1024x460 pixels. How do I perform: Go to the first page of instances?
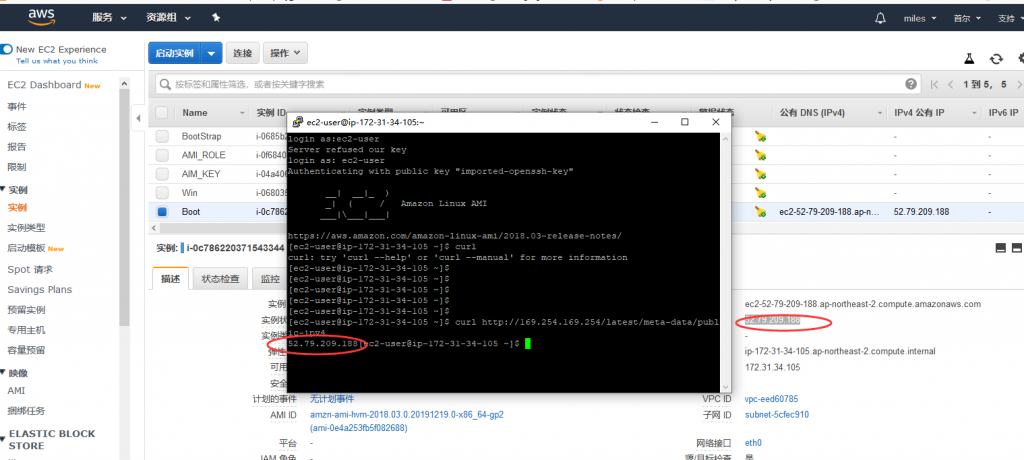[x=935, y=84]
